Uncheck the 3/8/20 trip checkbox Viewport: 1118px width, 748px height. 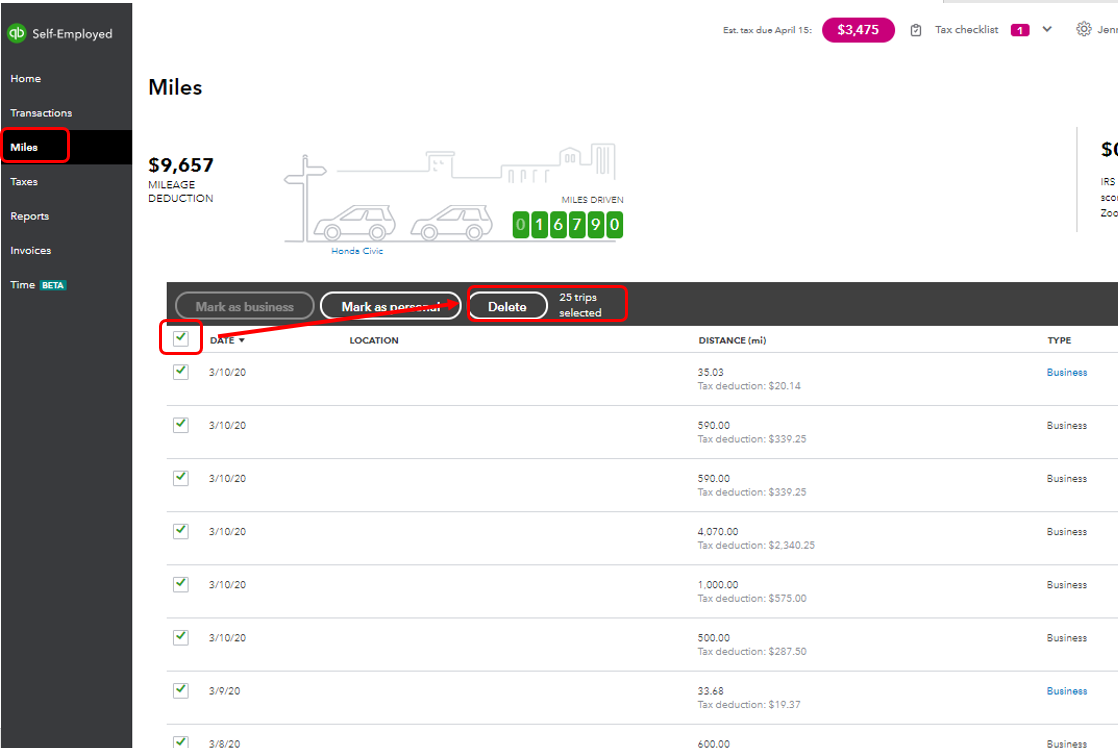(181, 742)
